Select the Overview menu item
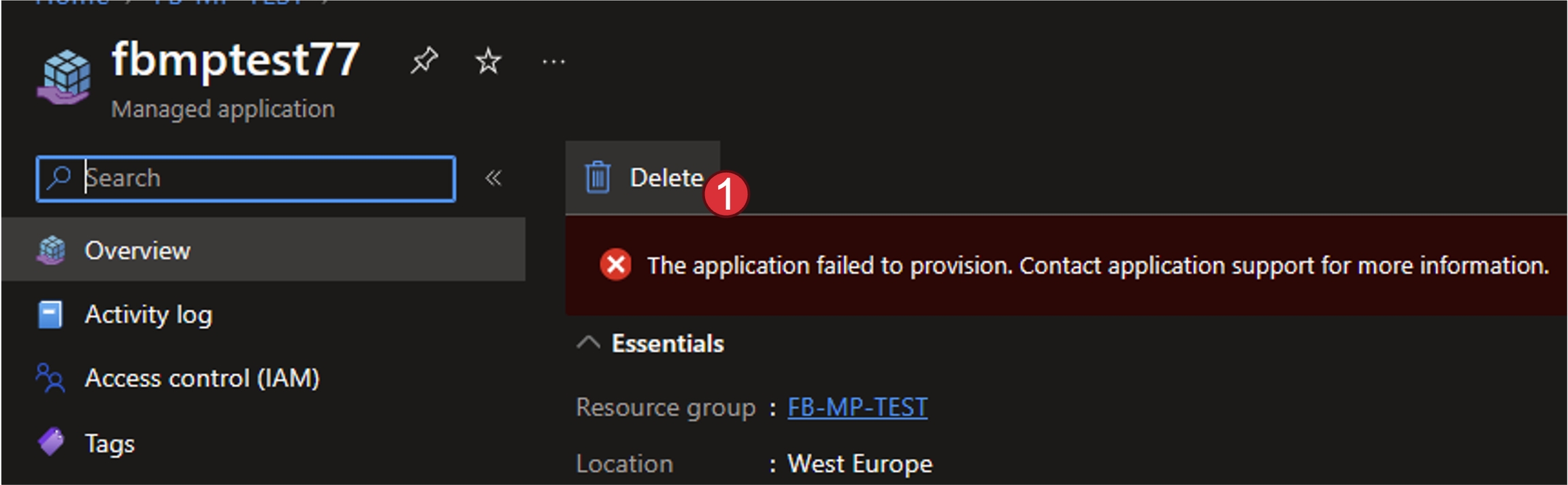This screenshot has height=485, width=1568. [137, 251]
